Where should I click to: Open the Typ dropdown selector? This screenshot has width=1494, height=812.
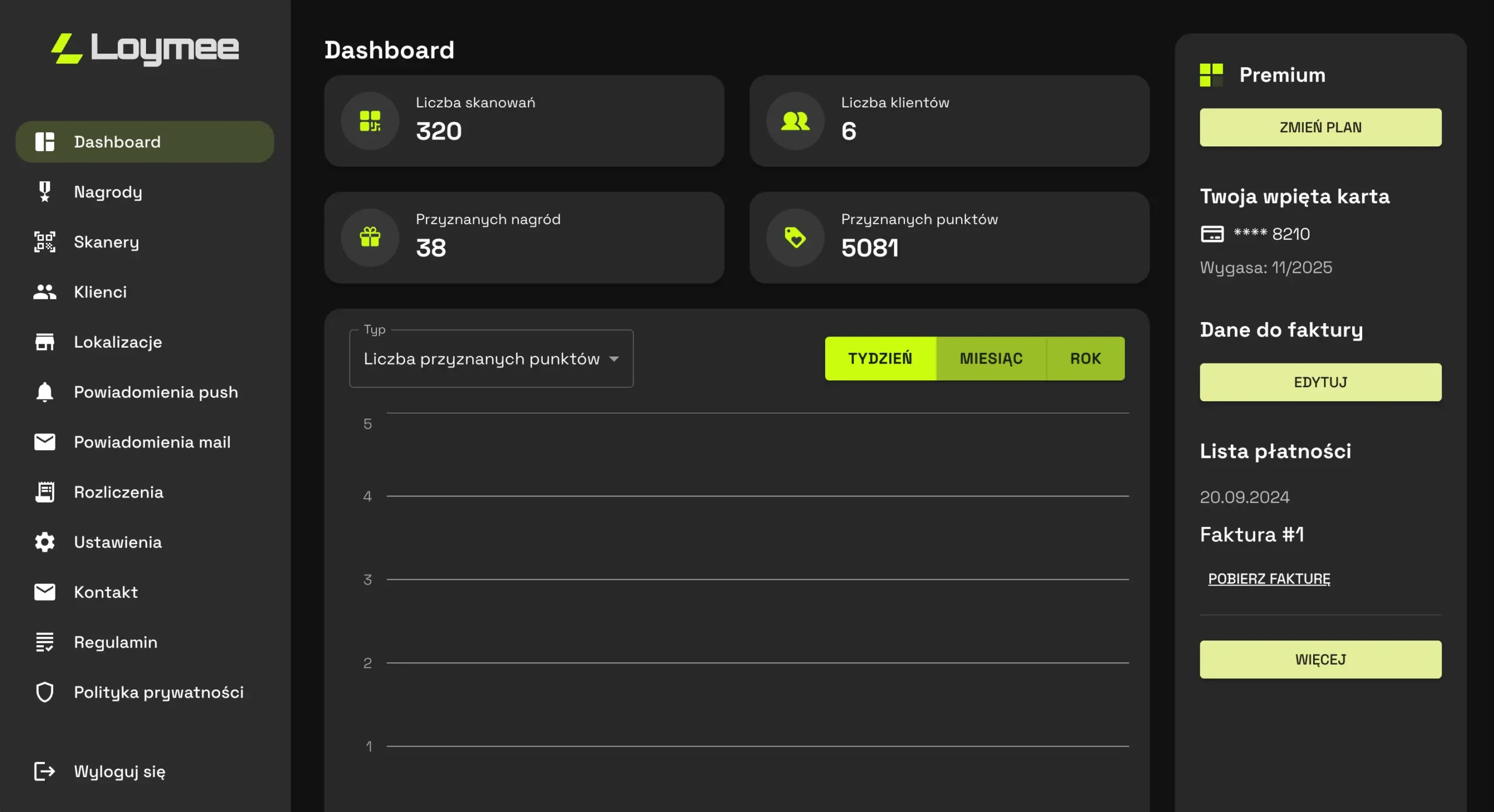[481, 359]
